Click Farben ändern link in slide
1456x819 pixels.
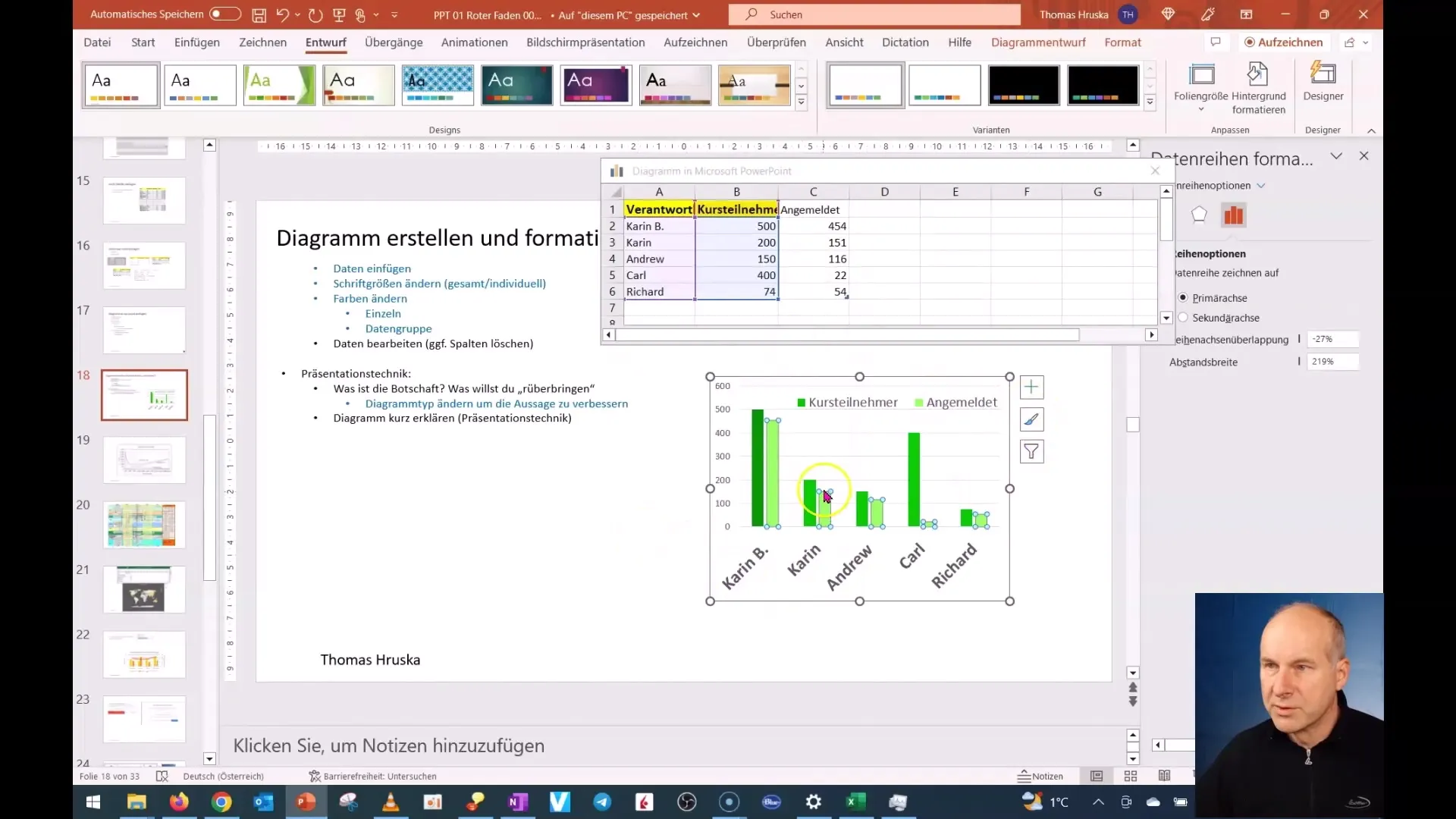coord(369,297)
